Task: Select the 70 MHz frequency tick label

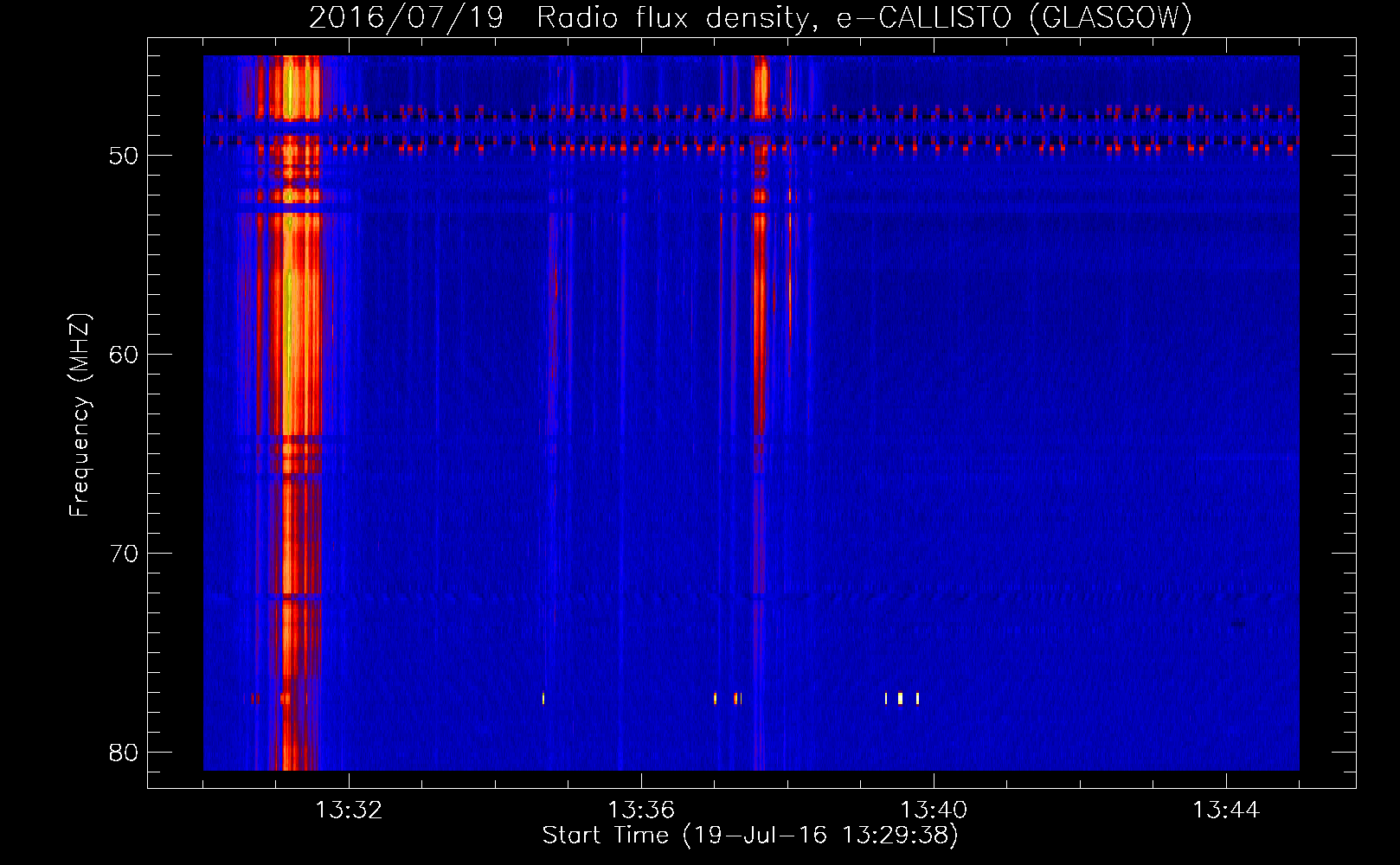Action: tap(124, 554)
